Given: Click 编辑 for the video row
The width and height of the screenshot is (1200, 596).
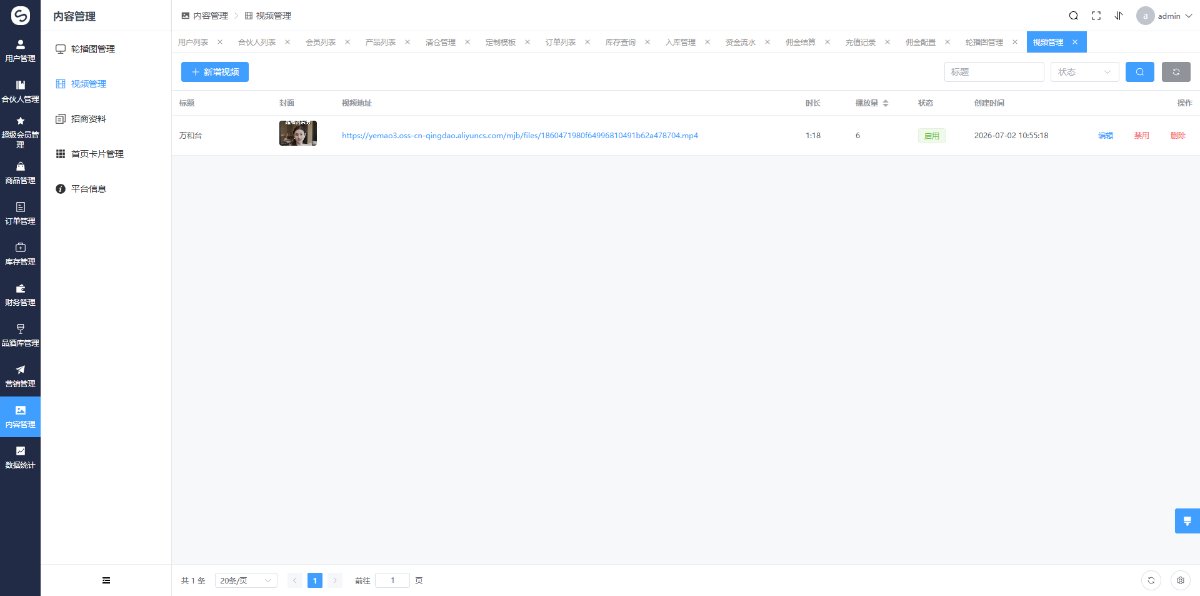Looking at the screenshot, I should coord(1105,135).
